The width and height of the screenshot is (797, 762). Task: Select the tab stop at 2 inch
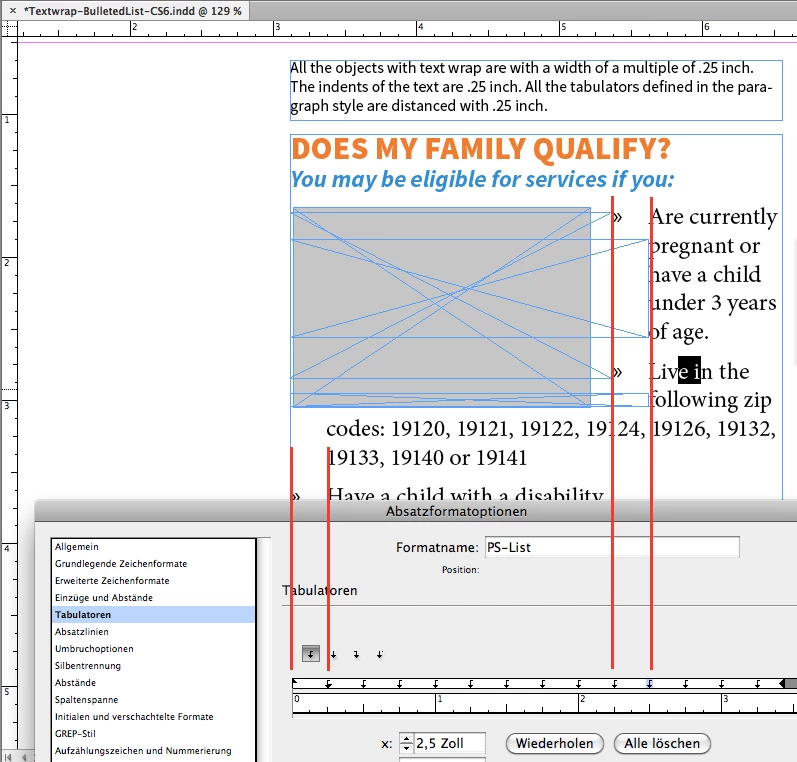click(579, 684)
